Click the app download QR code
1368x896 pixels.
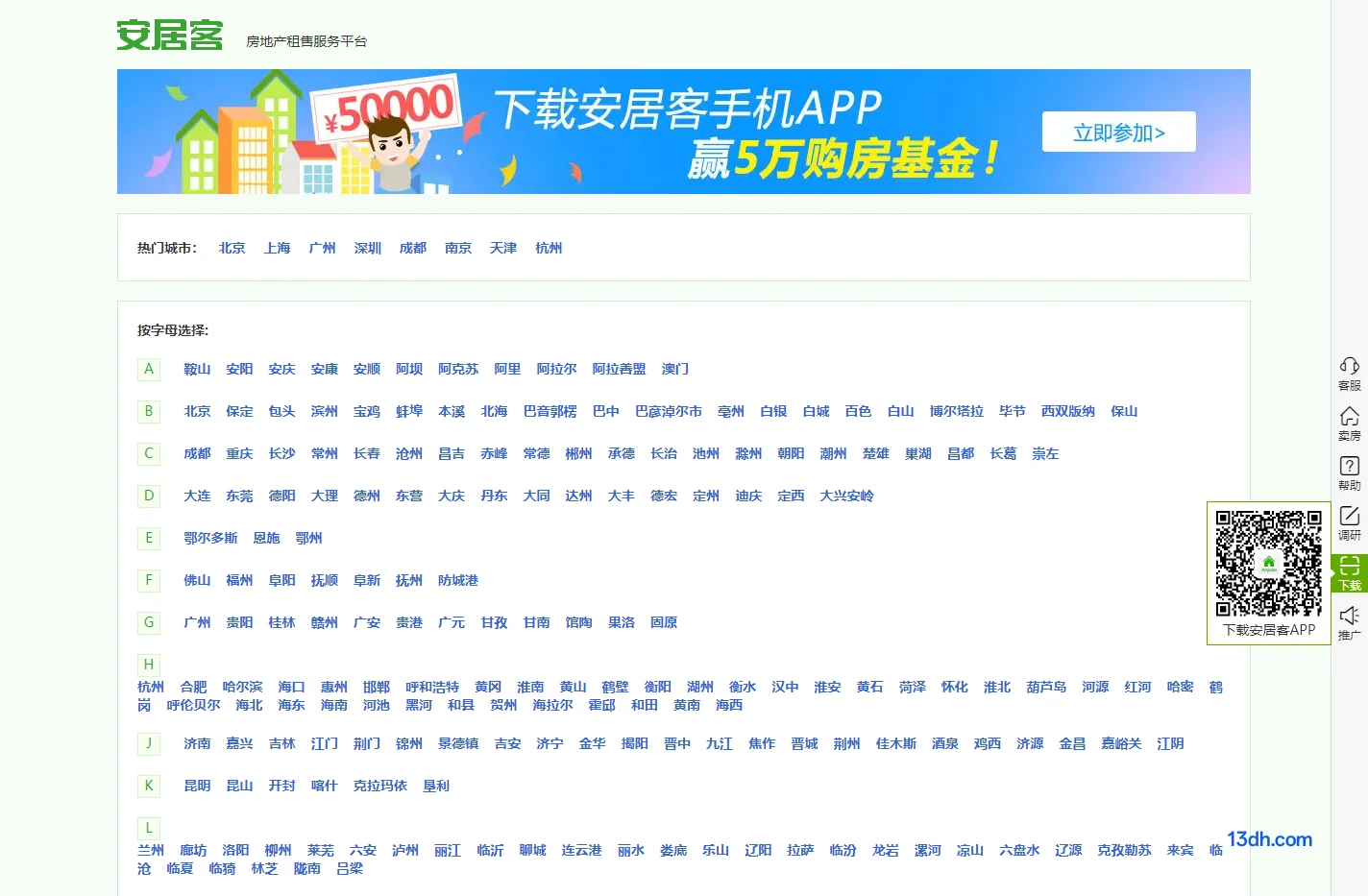click(x=1268, y=563)
